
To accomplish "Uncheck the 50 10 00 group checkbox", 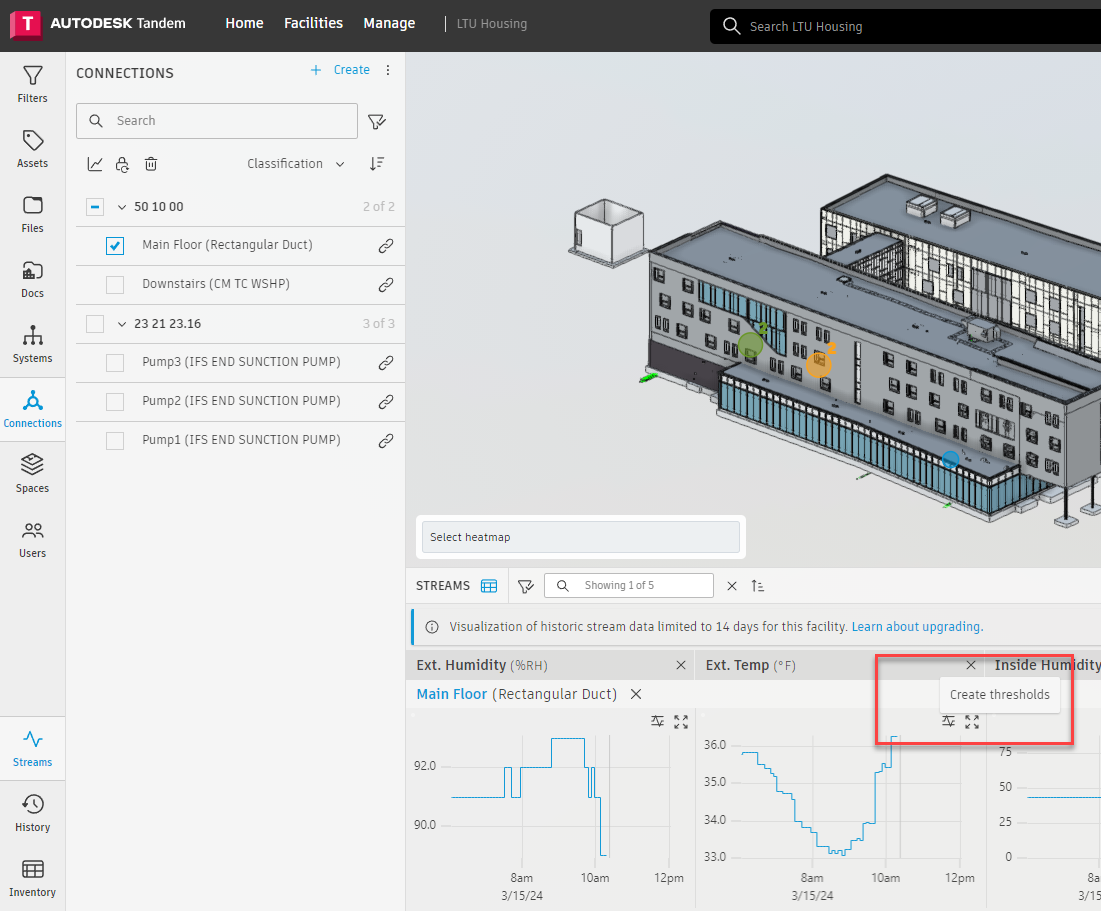I will tap(95, 207).
